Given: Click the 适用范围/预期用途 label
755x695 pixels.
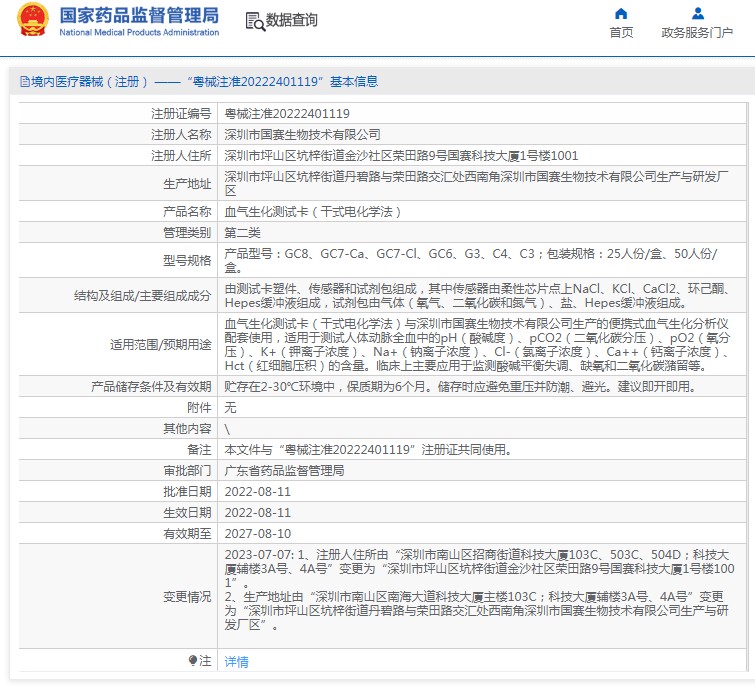Looking at the screenshot, I should [x=161, y=345].
